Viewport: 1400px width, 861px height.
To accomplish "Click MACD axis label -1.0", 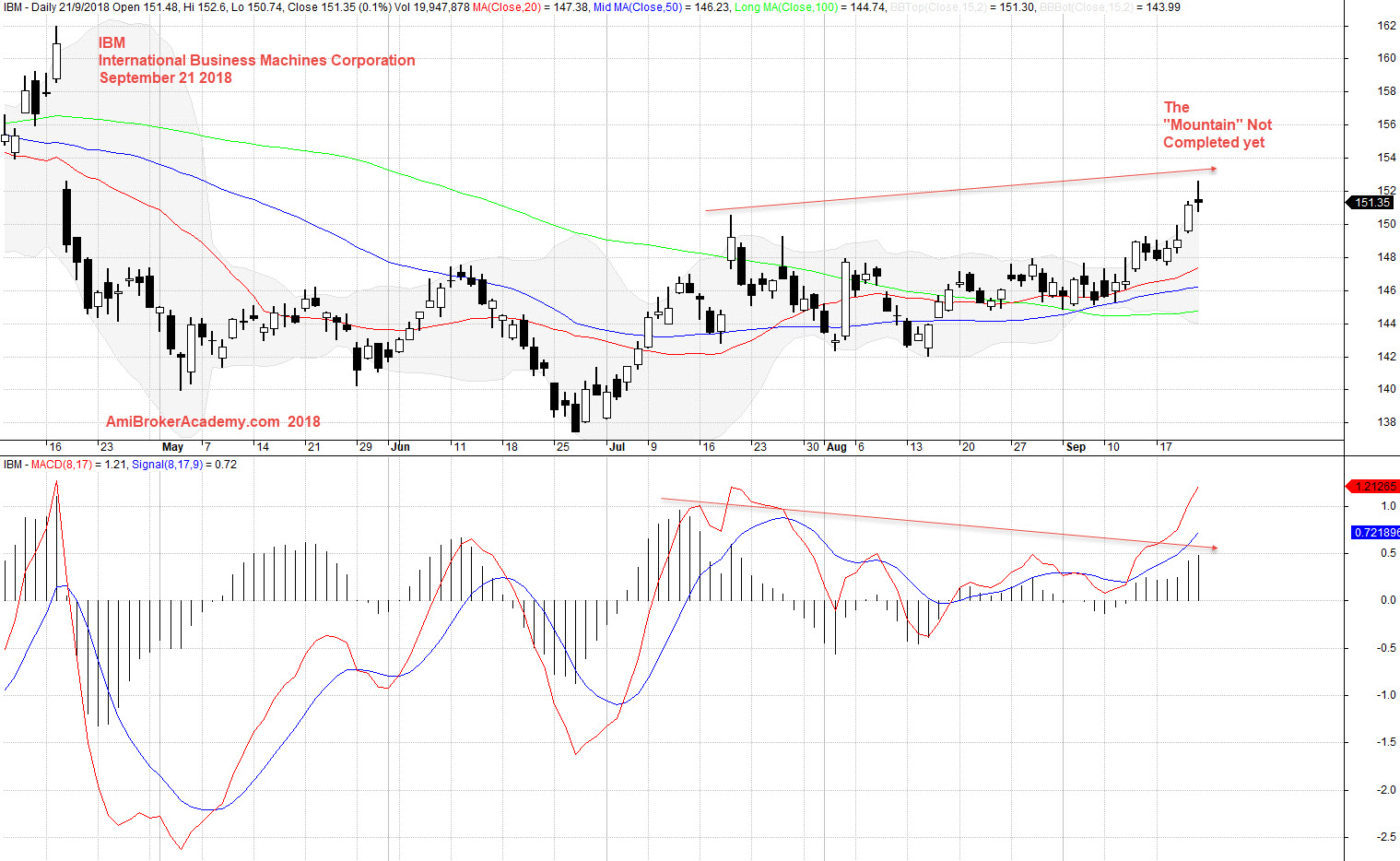I will (1386, 695).
